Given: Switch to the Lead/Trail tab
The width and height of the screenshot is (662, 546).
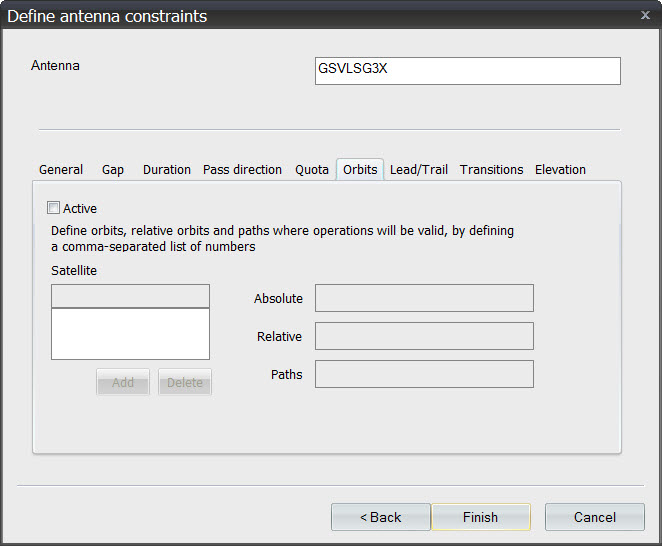Looking at the screenshot, I should click(x=418, y=170).
